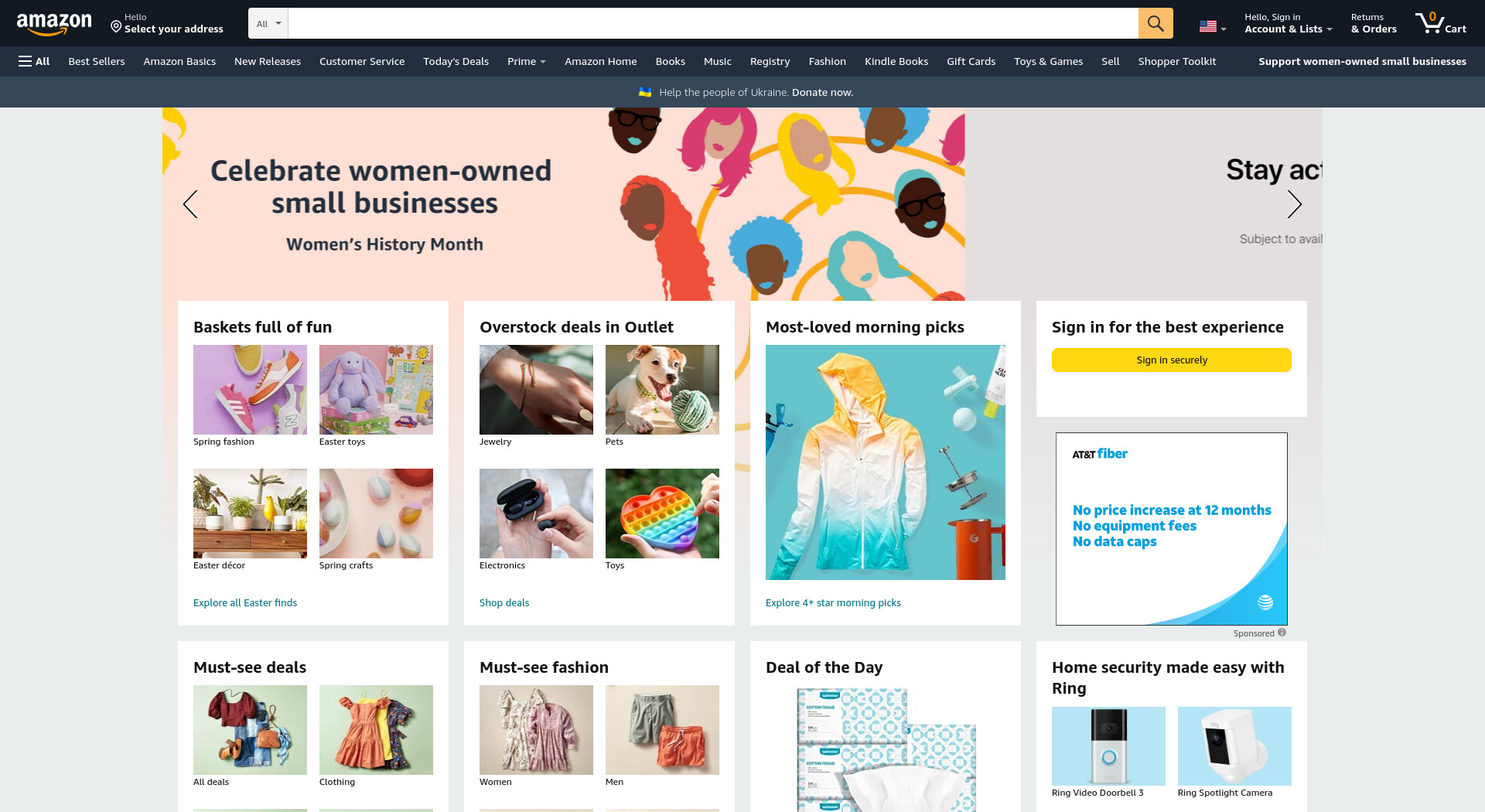
Task: Open Sell navigation item
Action: tap(1111, 61)
